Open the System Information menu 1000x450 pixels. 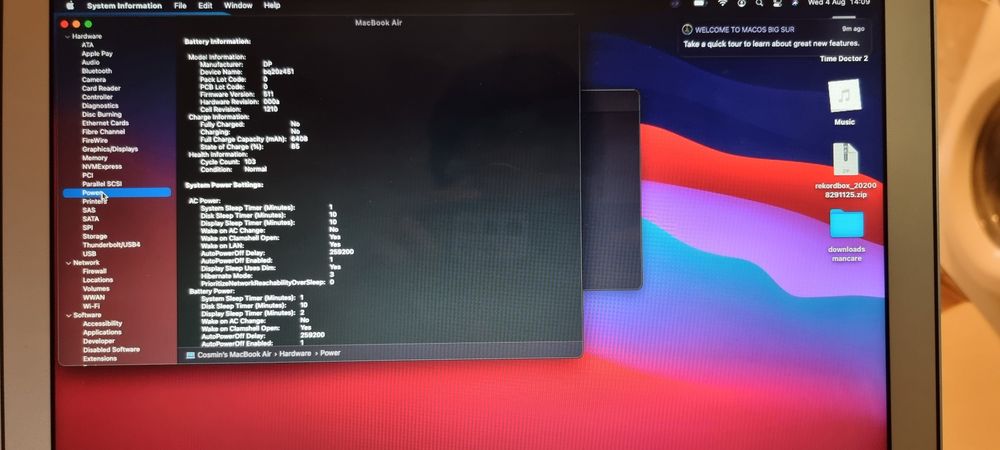[124, 6]
